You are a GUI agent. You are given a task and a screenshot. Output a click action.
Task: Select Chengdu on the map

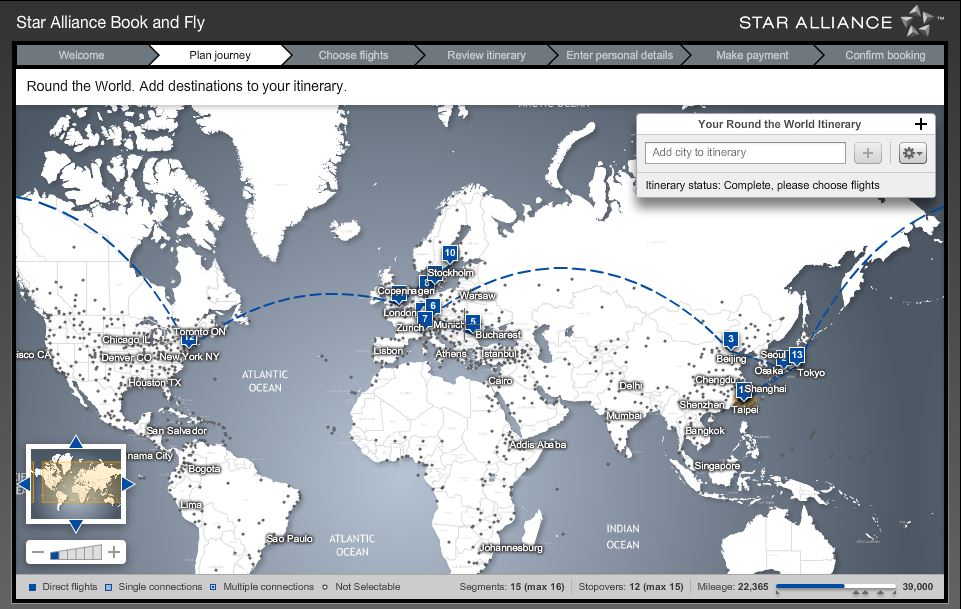coord(715,380)
